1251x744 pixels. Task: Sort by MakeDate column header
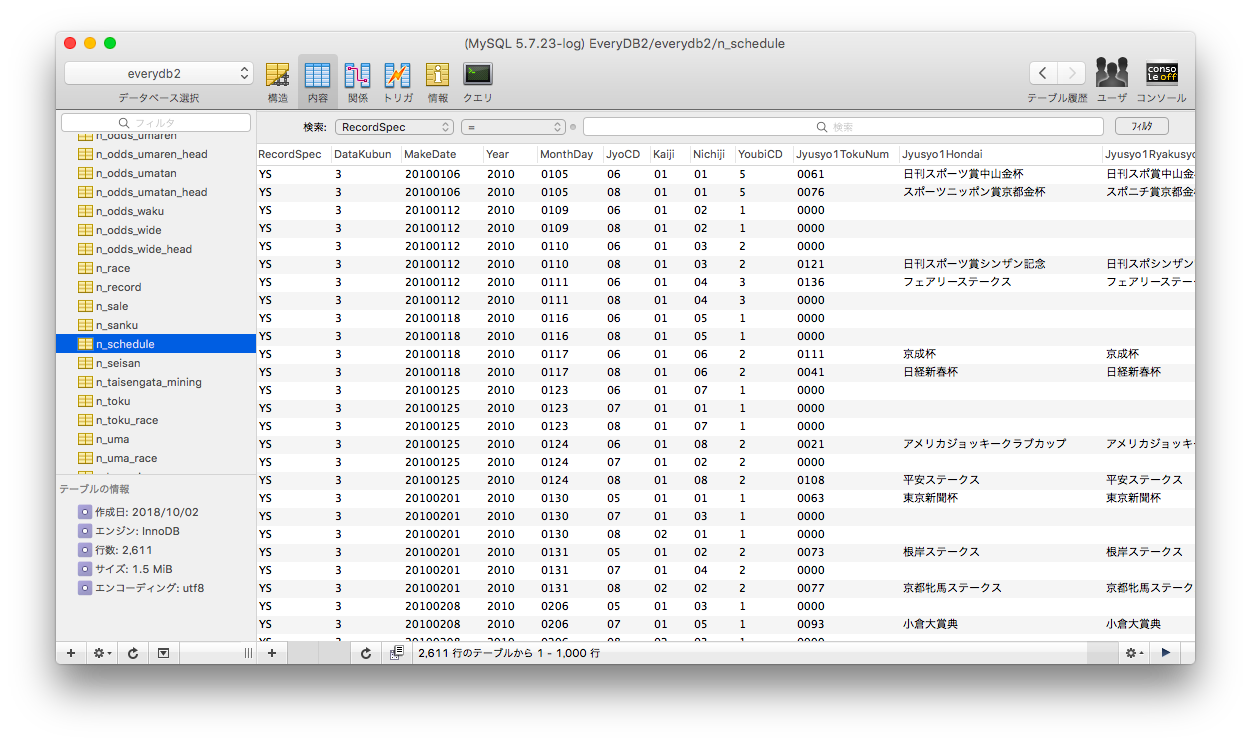[441, 154]
